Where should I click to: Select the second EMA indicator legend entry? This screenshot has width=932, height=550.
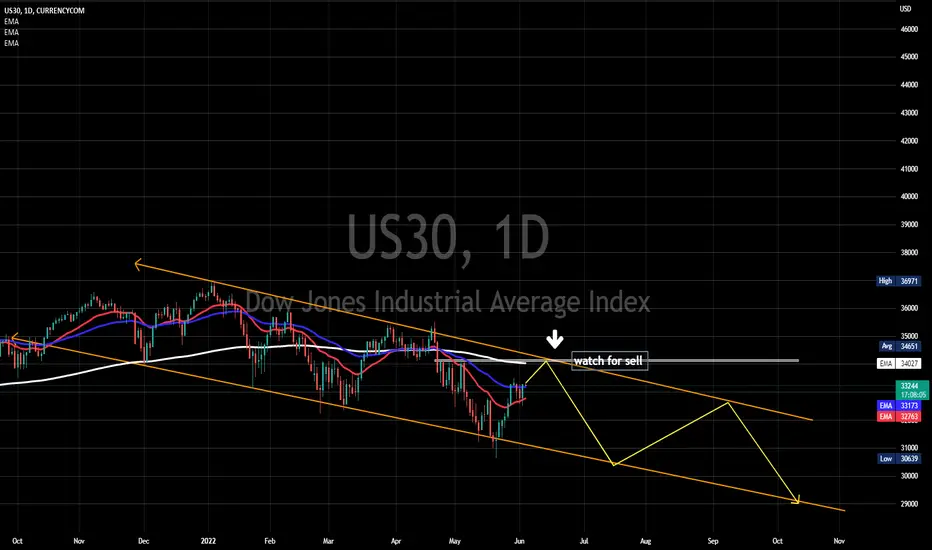click(11, 32)
